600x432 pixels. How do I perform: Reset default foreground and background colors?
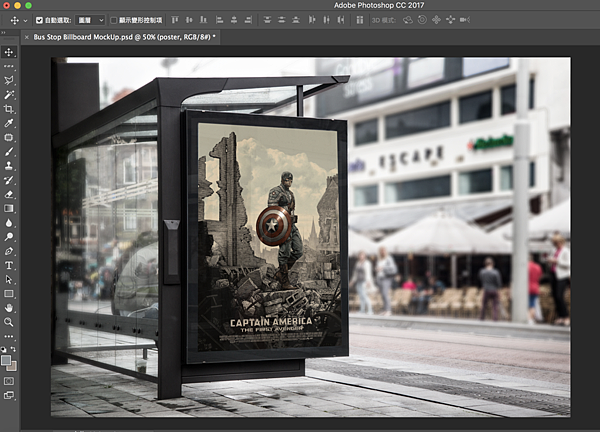point(4,349)
